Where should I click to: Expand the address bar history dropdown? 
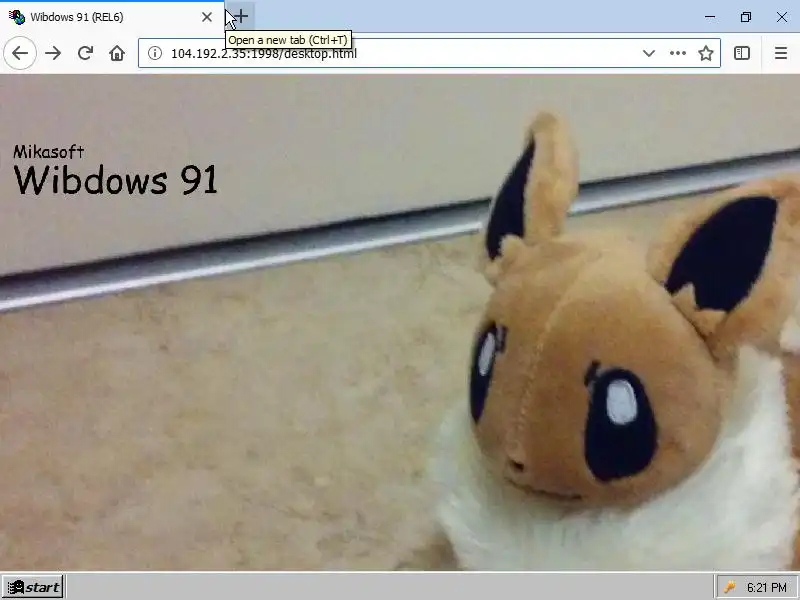click(x=648, y=53)
